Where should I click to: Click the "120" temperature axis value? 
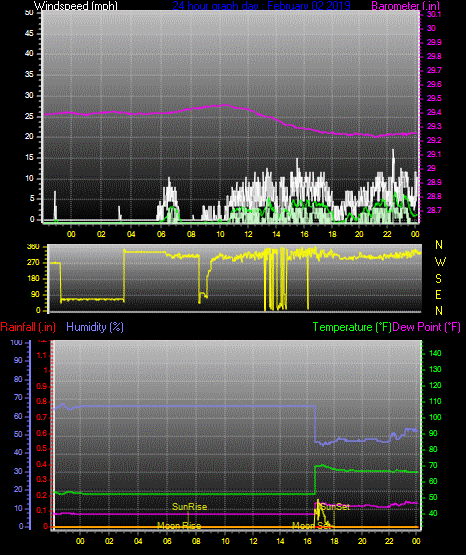[x=435, y=385]
